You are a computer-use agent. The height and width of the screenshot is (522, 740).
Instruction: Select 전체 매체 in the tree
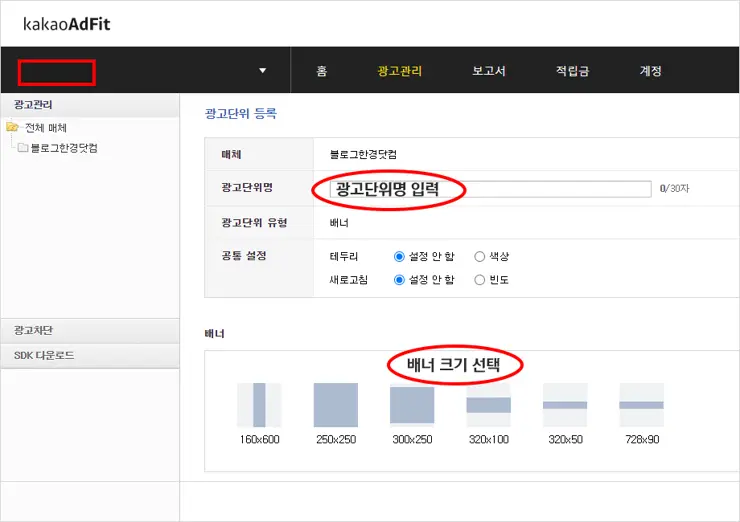[46, 127]
